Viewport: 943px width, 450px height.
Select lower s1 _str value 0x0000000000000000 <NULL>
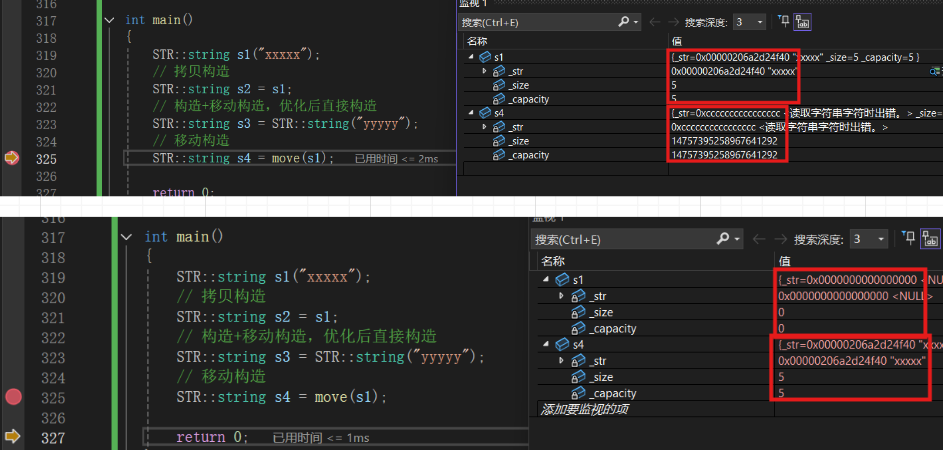856,296
